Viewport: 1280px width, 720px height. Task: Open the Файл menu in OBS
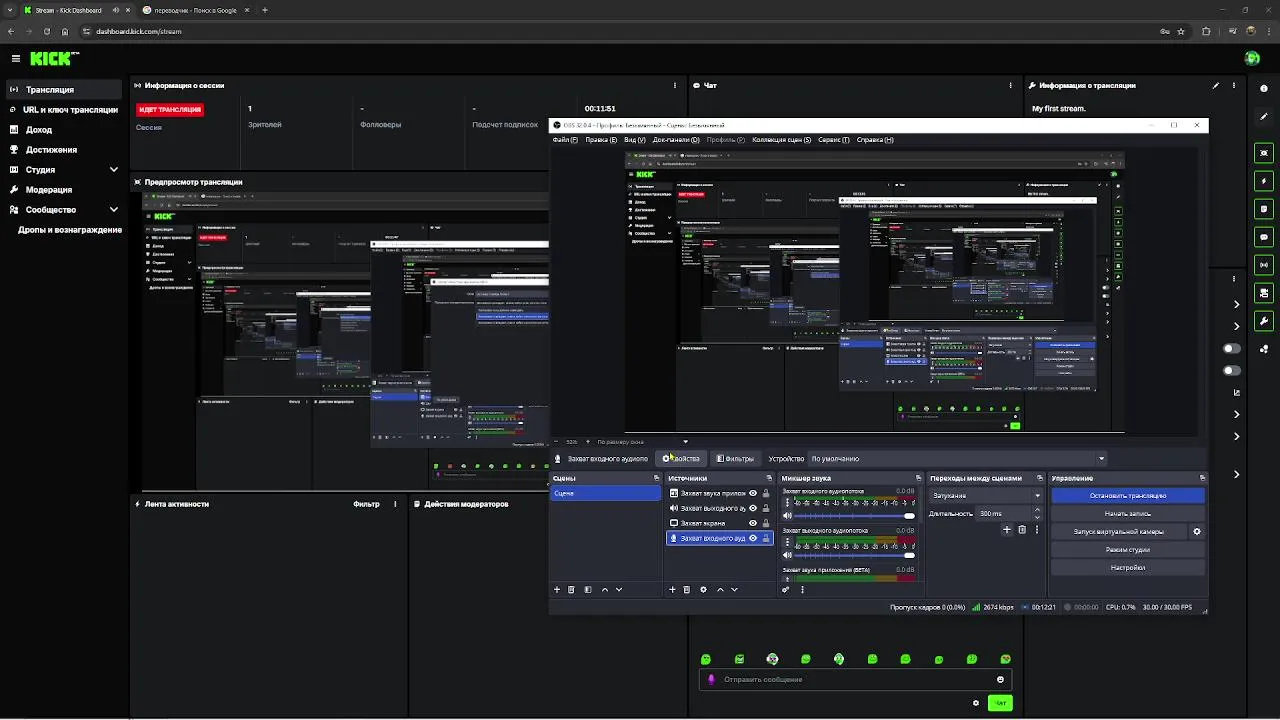pyautogui.click(x=565, y=140)
